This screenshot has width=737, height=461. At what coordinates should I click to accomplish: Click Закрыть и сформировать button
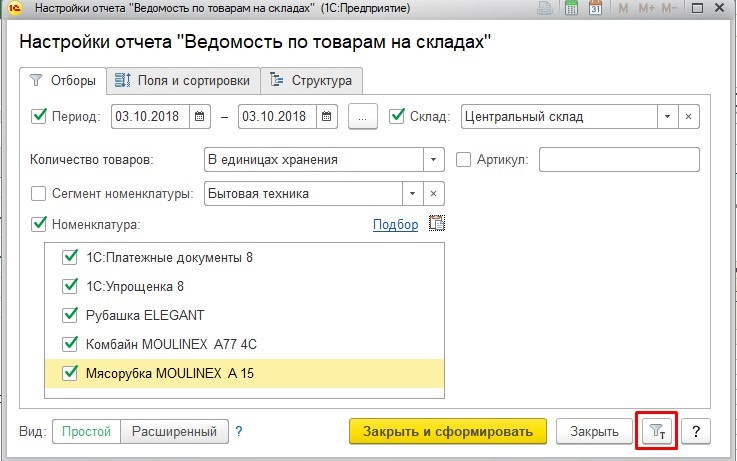pos(447,432)
